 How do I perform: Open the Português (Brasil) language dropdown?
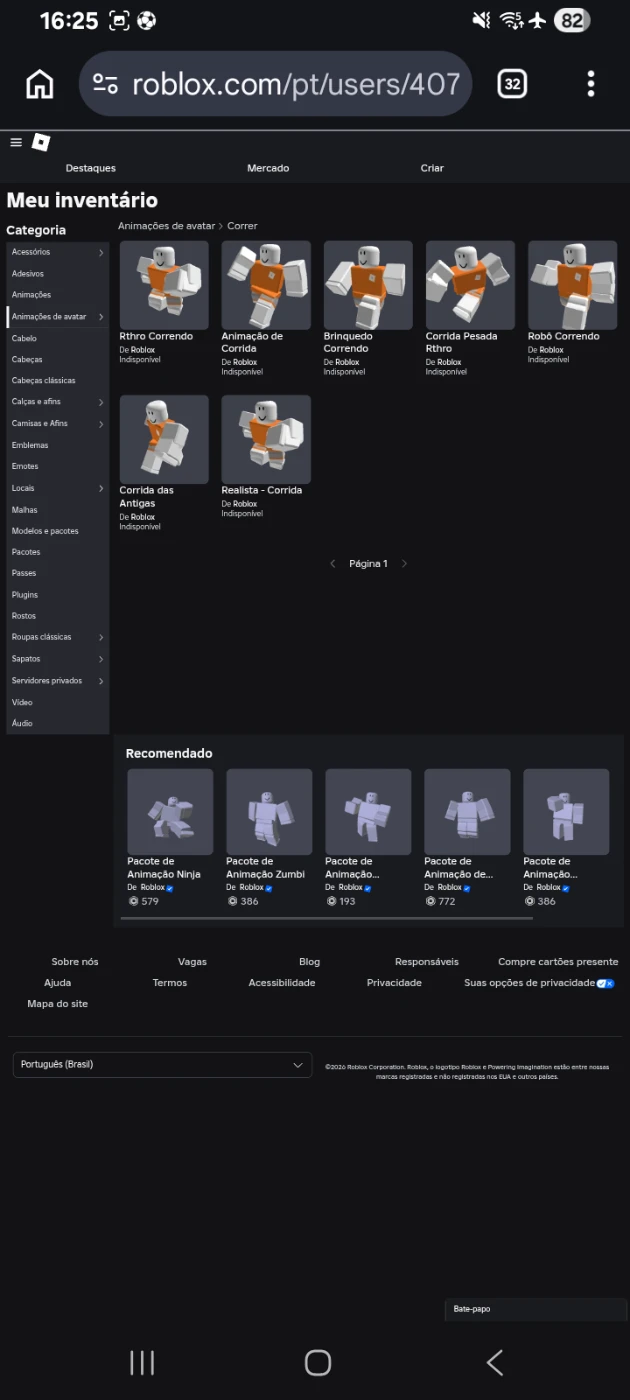tap(162, 1065)
